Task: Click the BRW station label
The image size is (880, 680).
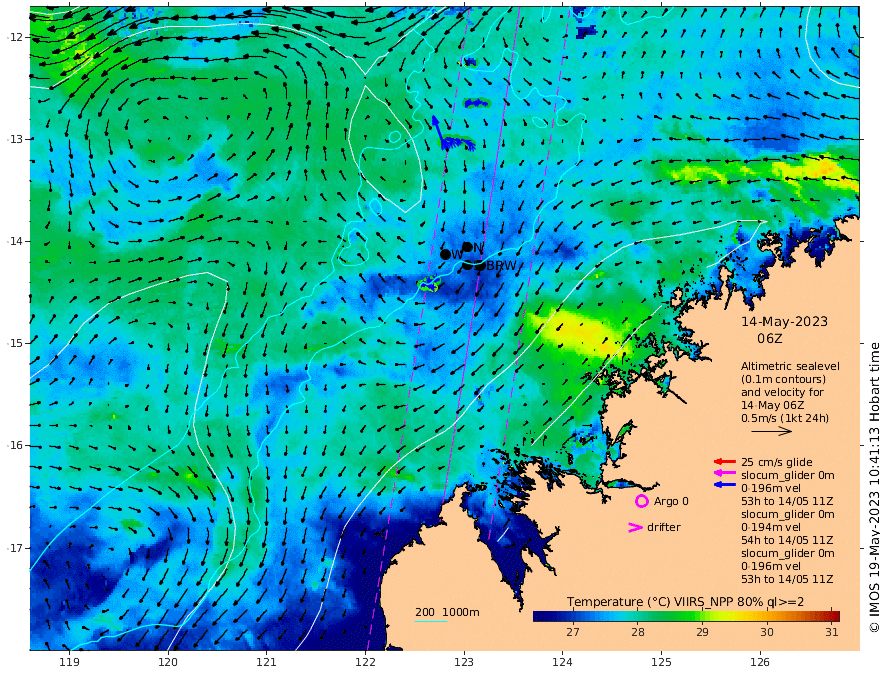Action: [501, 266]
